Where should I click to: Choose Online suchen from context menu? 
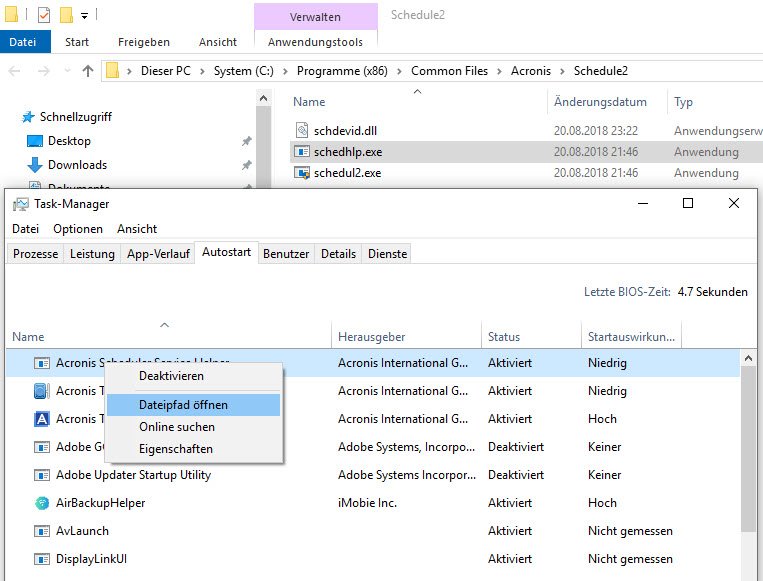tap(194, 427)
